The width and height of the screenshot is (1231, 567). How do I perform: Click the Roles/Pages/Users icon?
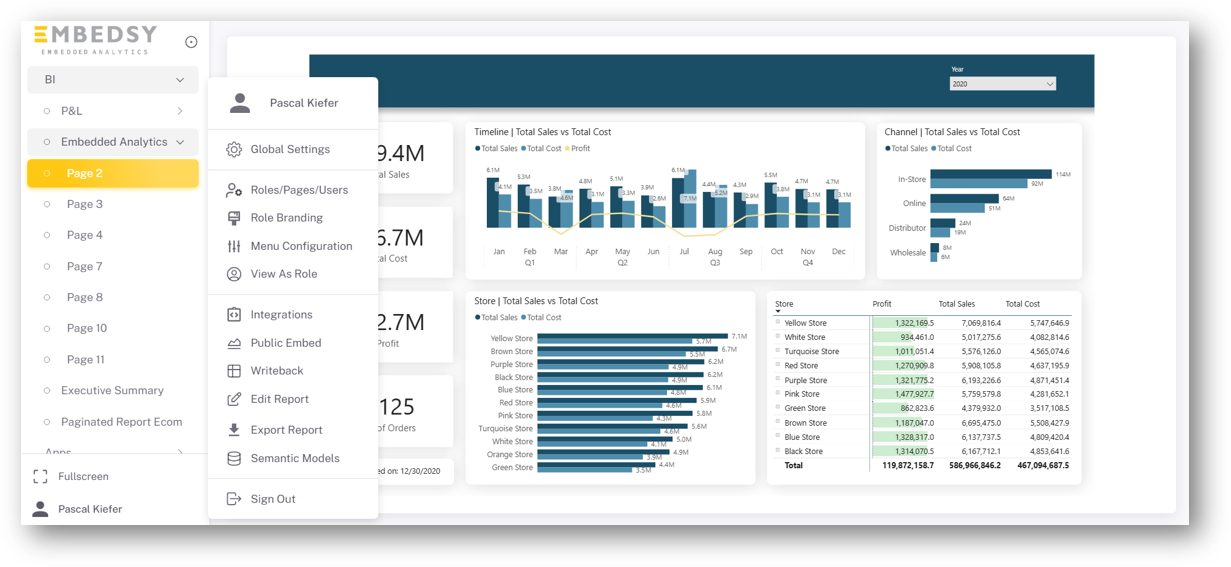[234, 190]
